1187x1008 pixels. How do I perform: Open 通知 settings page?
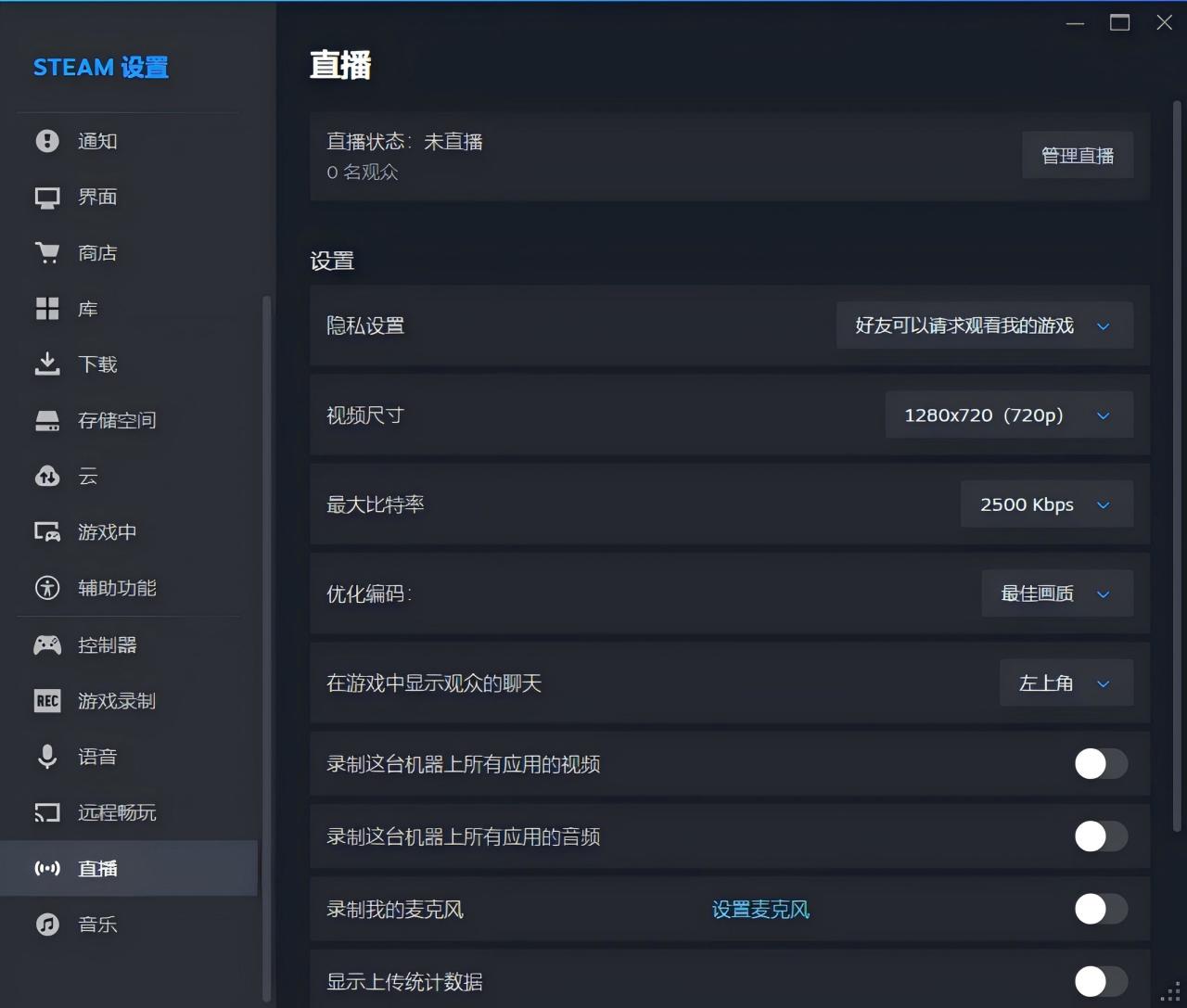[129, 141]
